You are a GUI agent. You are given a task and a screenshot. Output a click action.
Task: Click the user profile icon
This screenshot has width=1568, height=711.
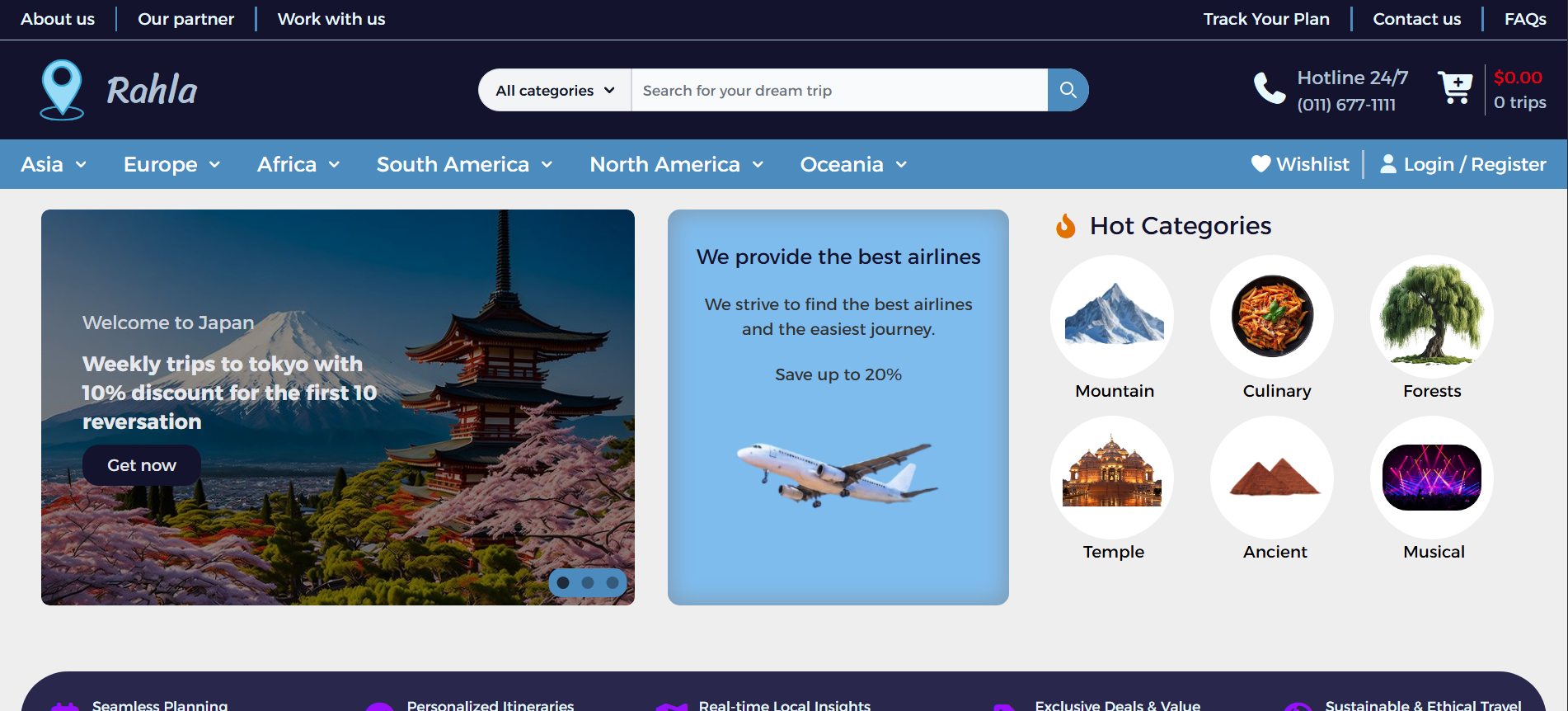[1388, 164]
